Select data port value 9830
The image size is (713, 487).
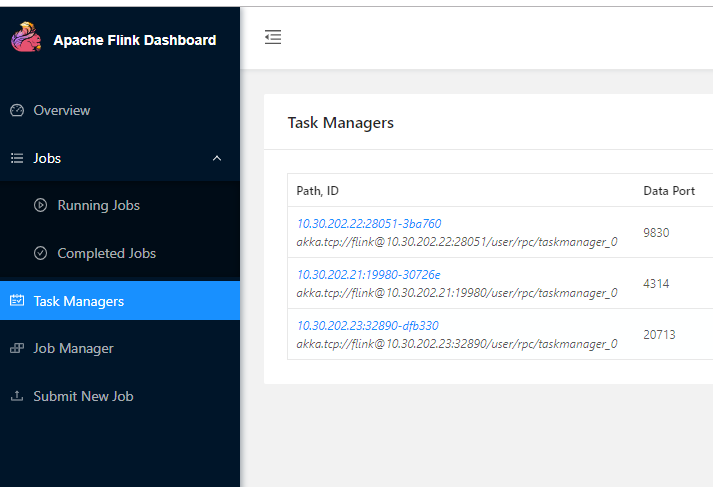[x=656, y=233]
